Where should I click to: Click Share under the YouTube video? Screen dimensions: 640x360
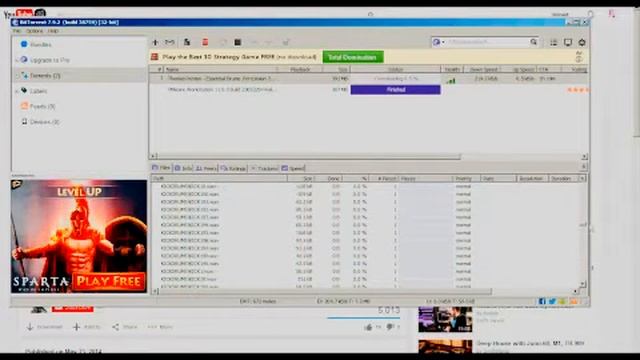pos(125,327)
